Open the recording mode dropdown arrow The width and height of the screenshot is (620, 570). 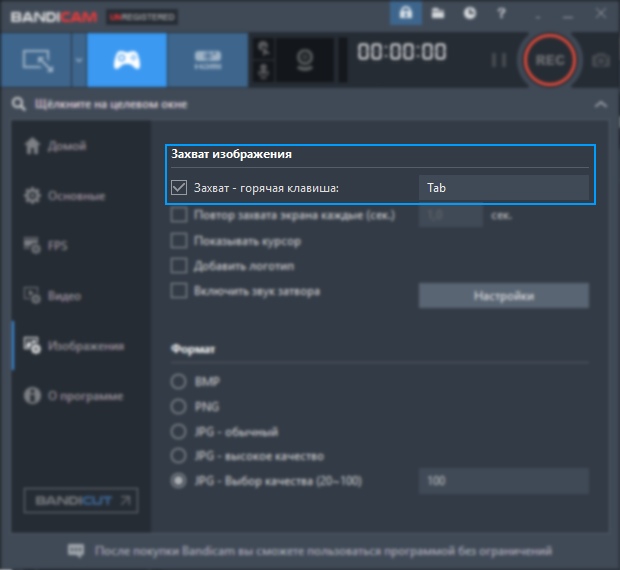pyautogui.click(x=79, y=60)
